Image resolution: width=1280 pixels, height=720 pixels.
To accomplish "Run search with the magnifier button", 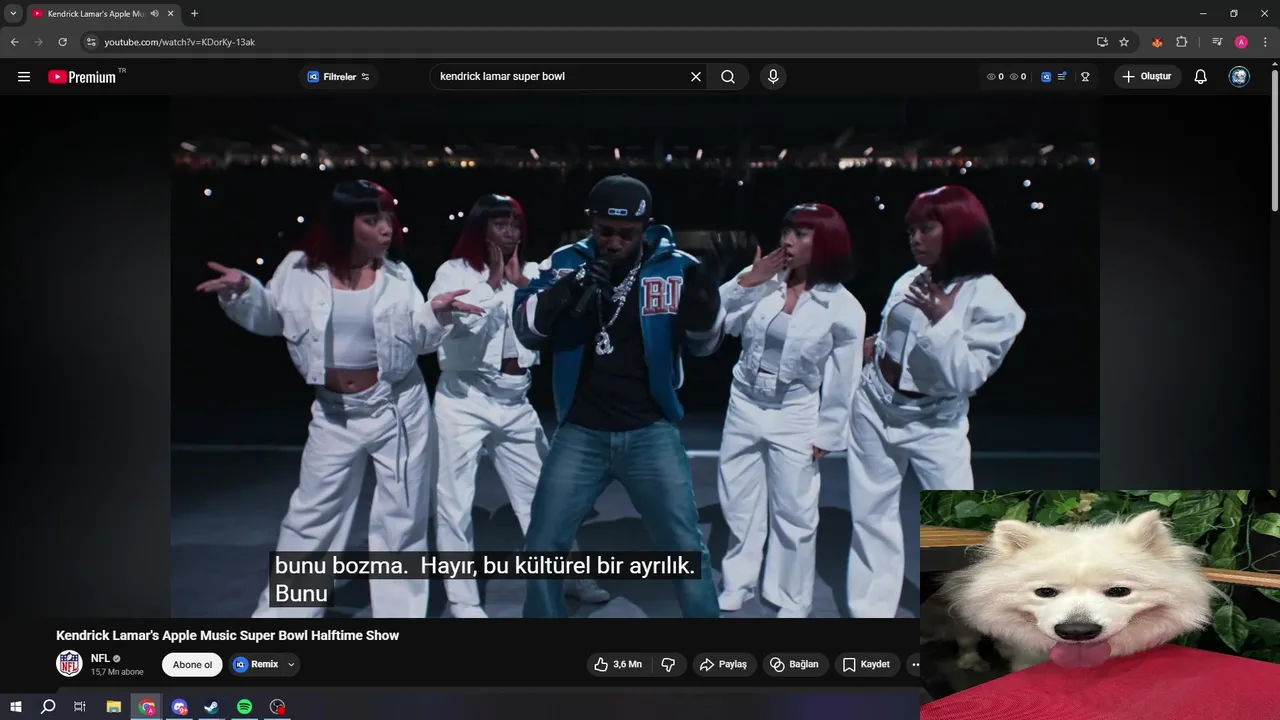I will click(x=728, y=77).
